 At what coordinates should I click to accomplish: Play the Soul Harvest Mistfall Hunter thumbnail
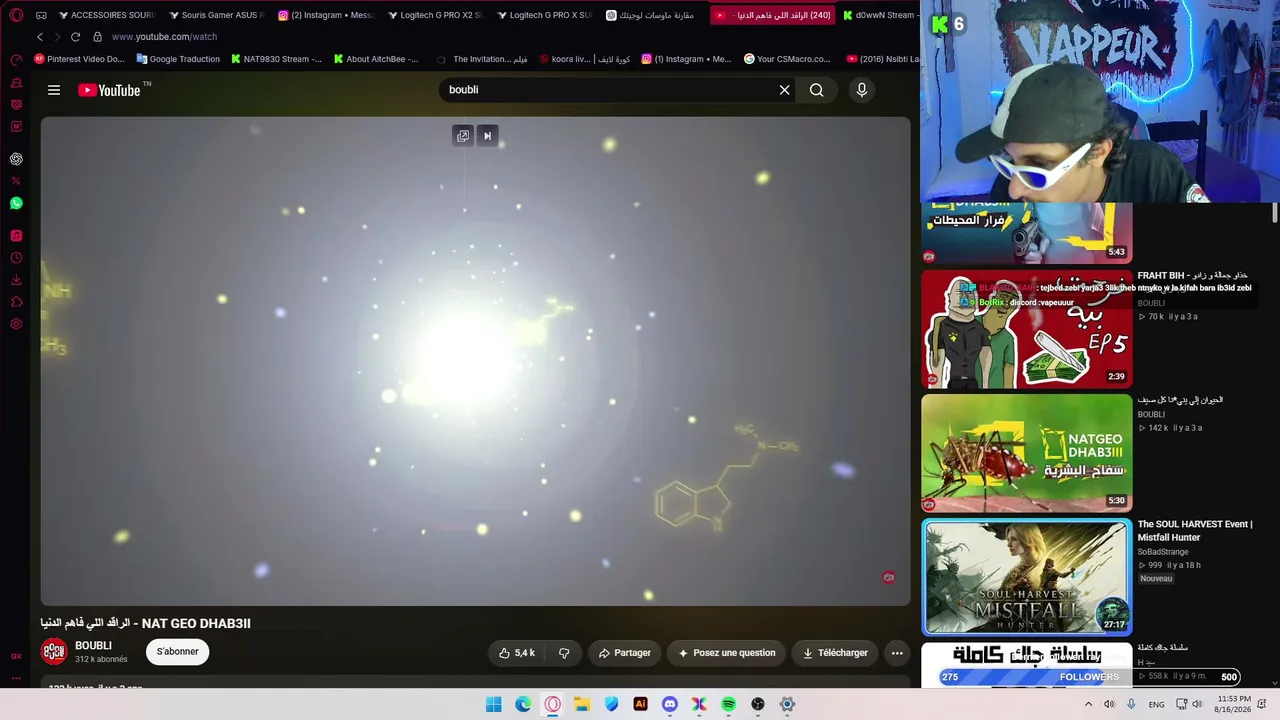[x=1026, y=577]
